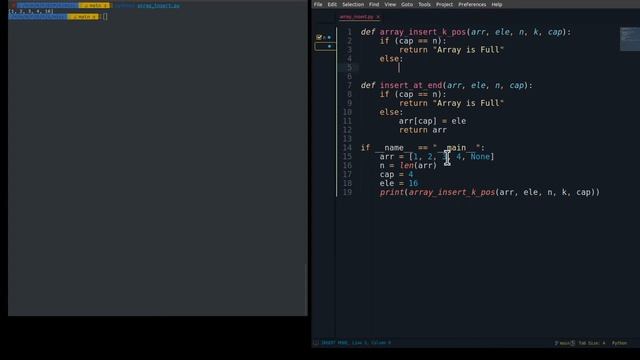Click the minimap code preview
The image size is (640, 360).
pyautogui.click(x=629, y=39)
